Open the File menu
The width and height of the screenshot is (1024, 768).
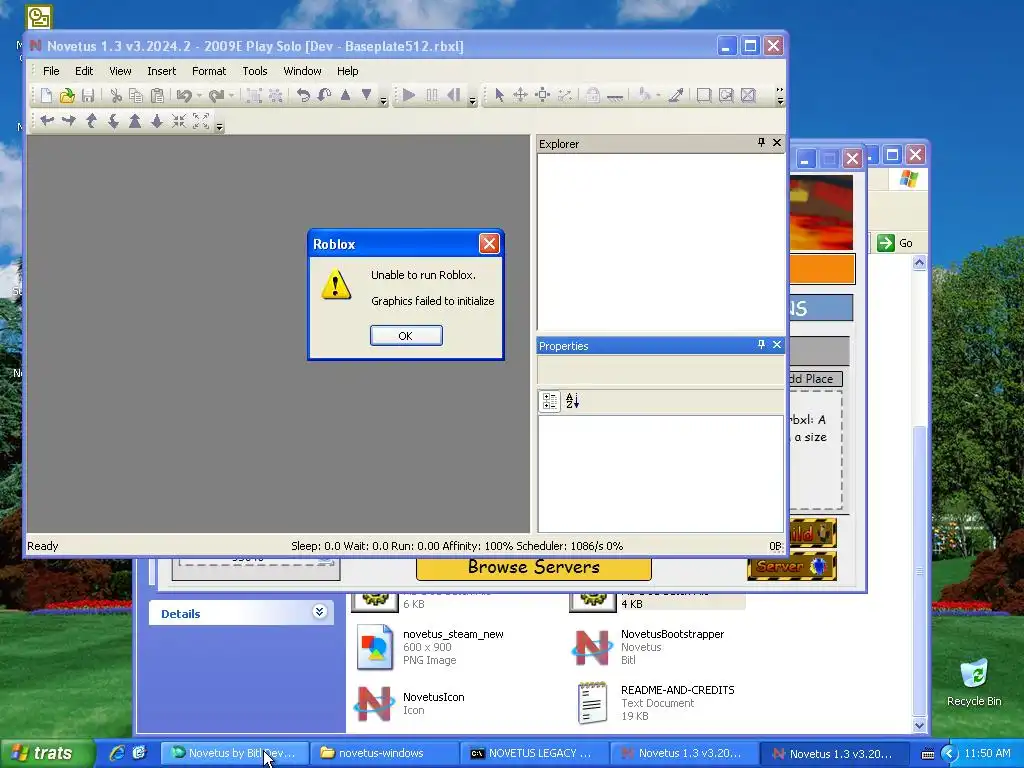click(51, 71)
